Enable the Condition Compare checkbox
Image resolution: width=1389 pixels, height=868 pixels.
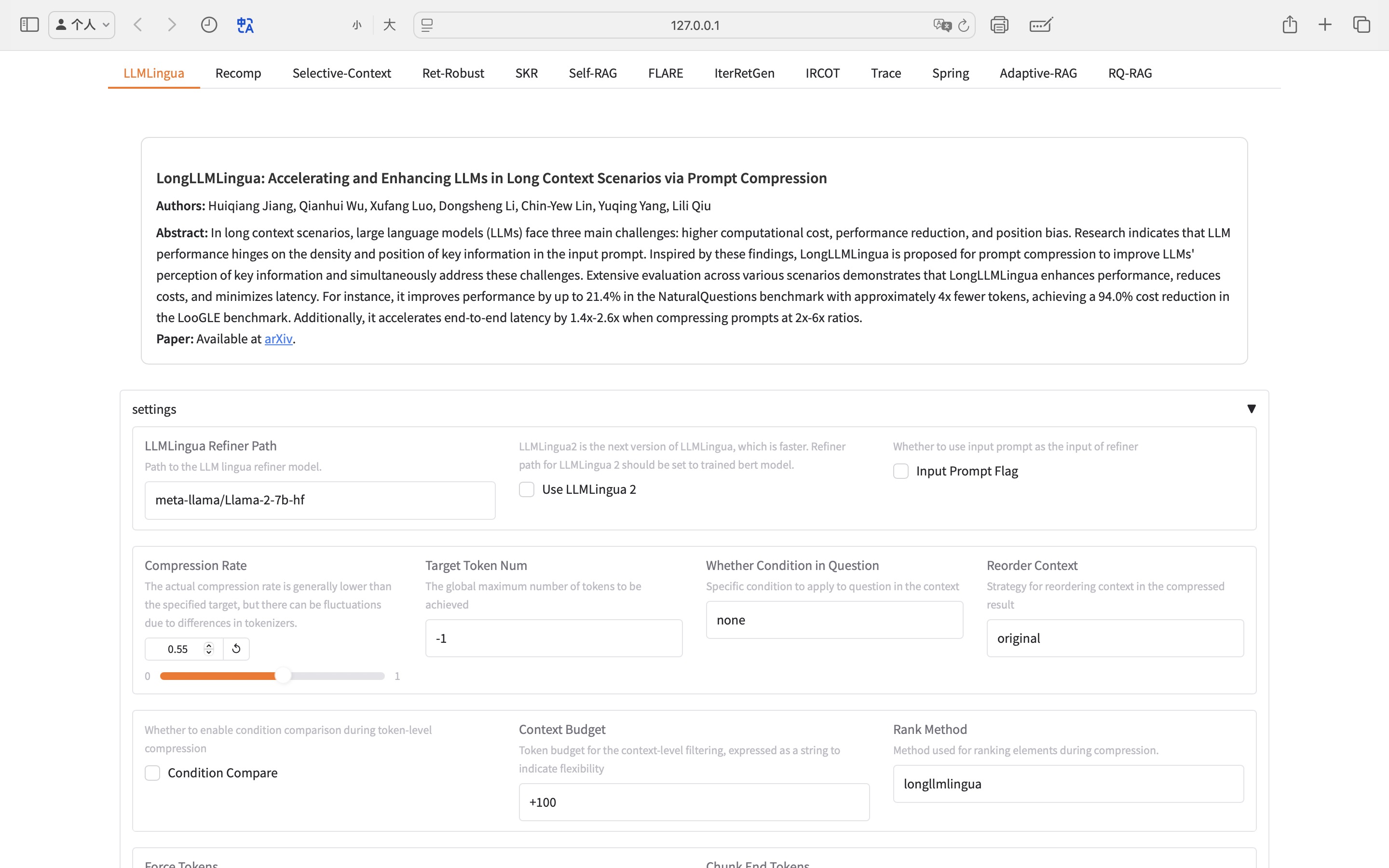click(x=152, y=773)
